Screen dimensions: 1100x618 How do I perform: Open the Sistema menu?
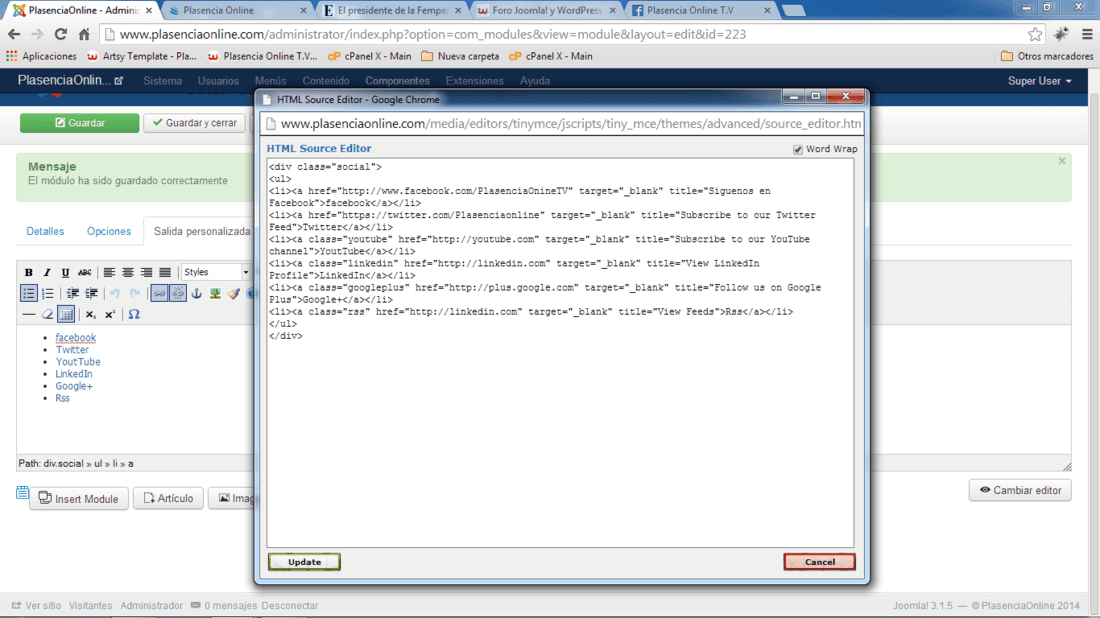point(163,81)
